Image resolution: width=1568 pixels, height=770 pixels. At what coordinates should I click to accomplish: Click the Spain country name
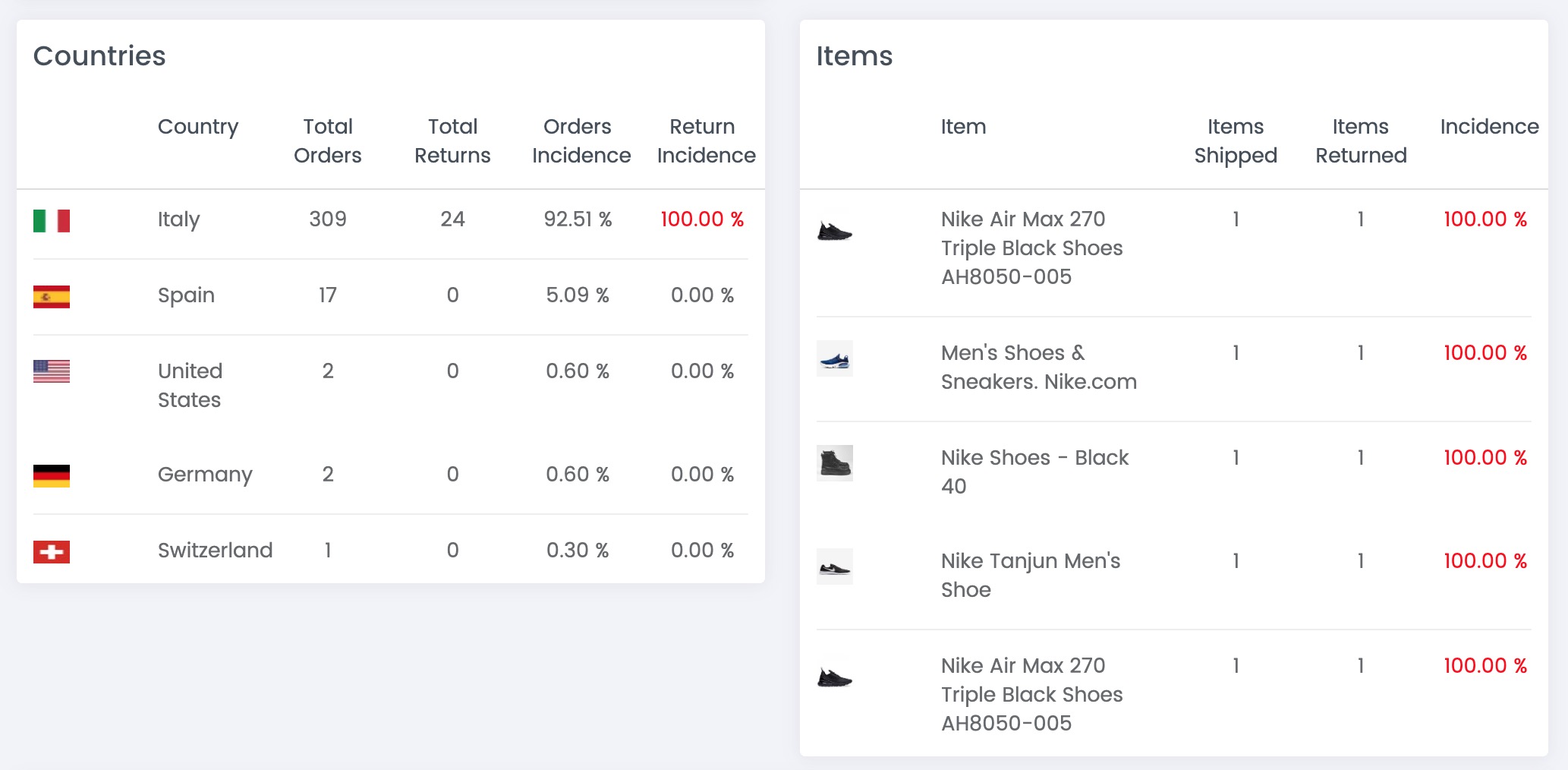point(186,295)
